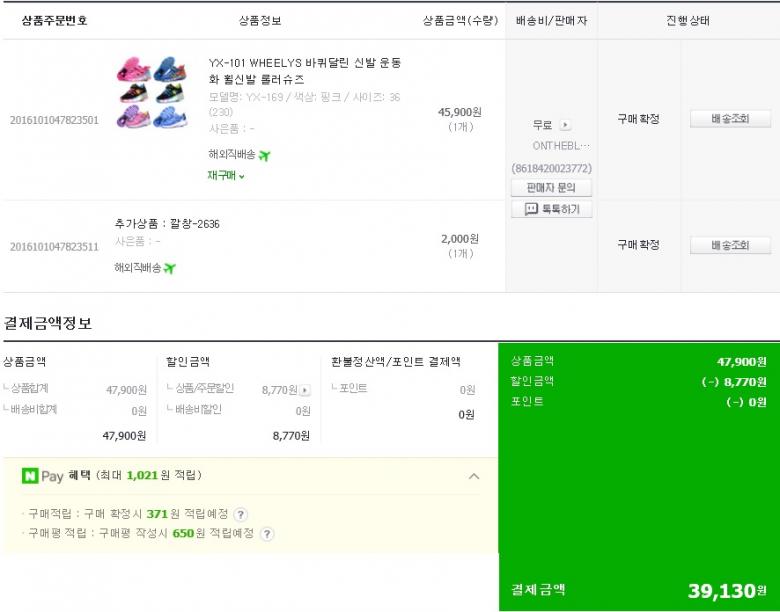The width and height of the screenshot is (780, 612).
Task: Collapse the N Pay 혜택 section chevron
Action: click(x=474, y=476)
